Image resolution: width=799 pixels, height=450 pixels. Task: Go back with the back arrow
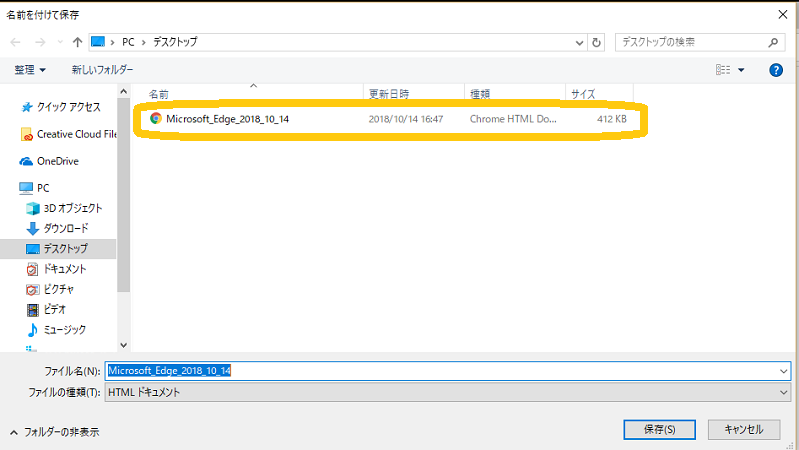pyautogui.click(x=15, y=42)
